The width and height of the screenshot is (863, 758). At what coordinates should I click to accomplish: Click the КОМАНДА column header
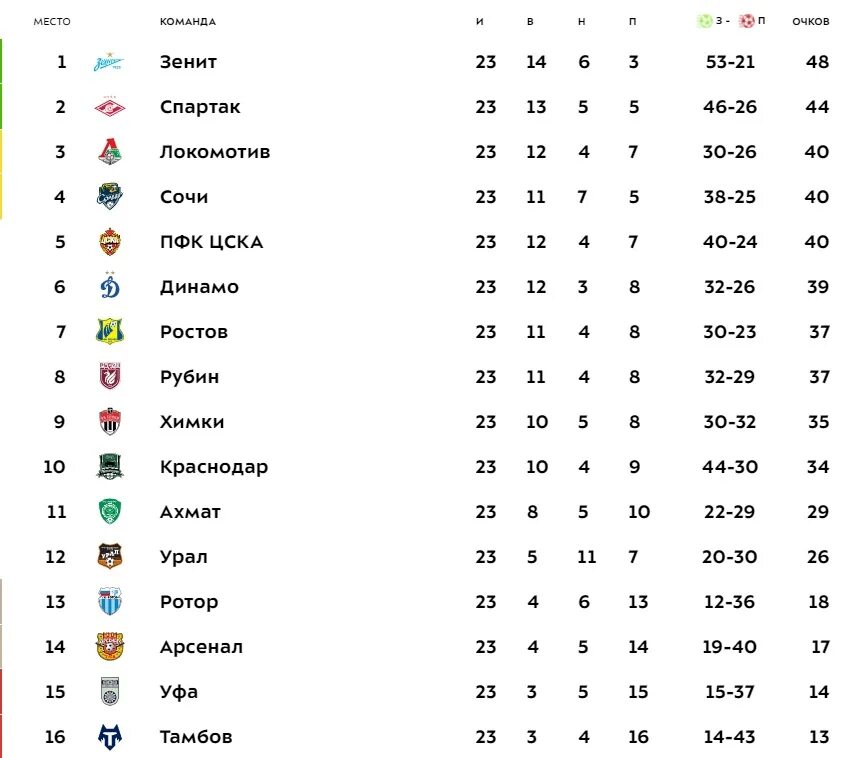(188, 21)
